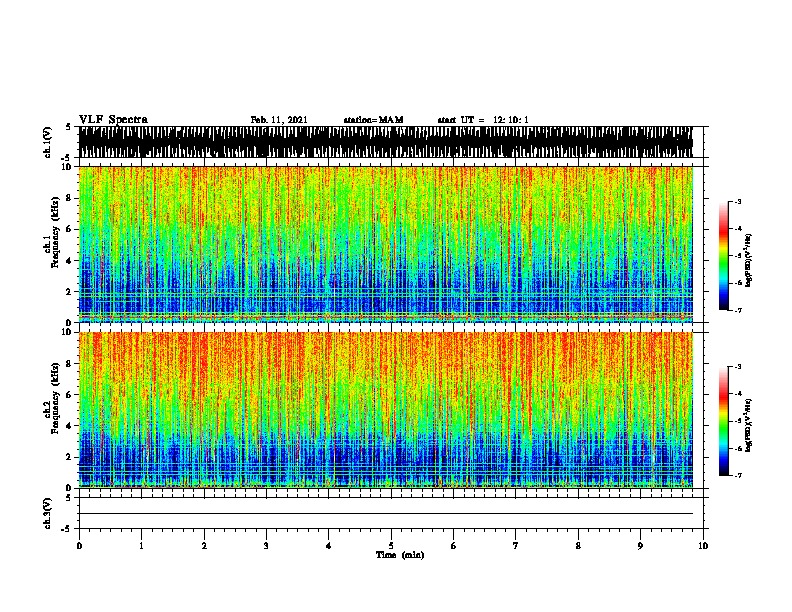Click time axis tick label 4
Image resolution: width=792 pixels, height=612 pixels.
click(329, 546)
